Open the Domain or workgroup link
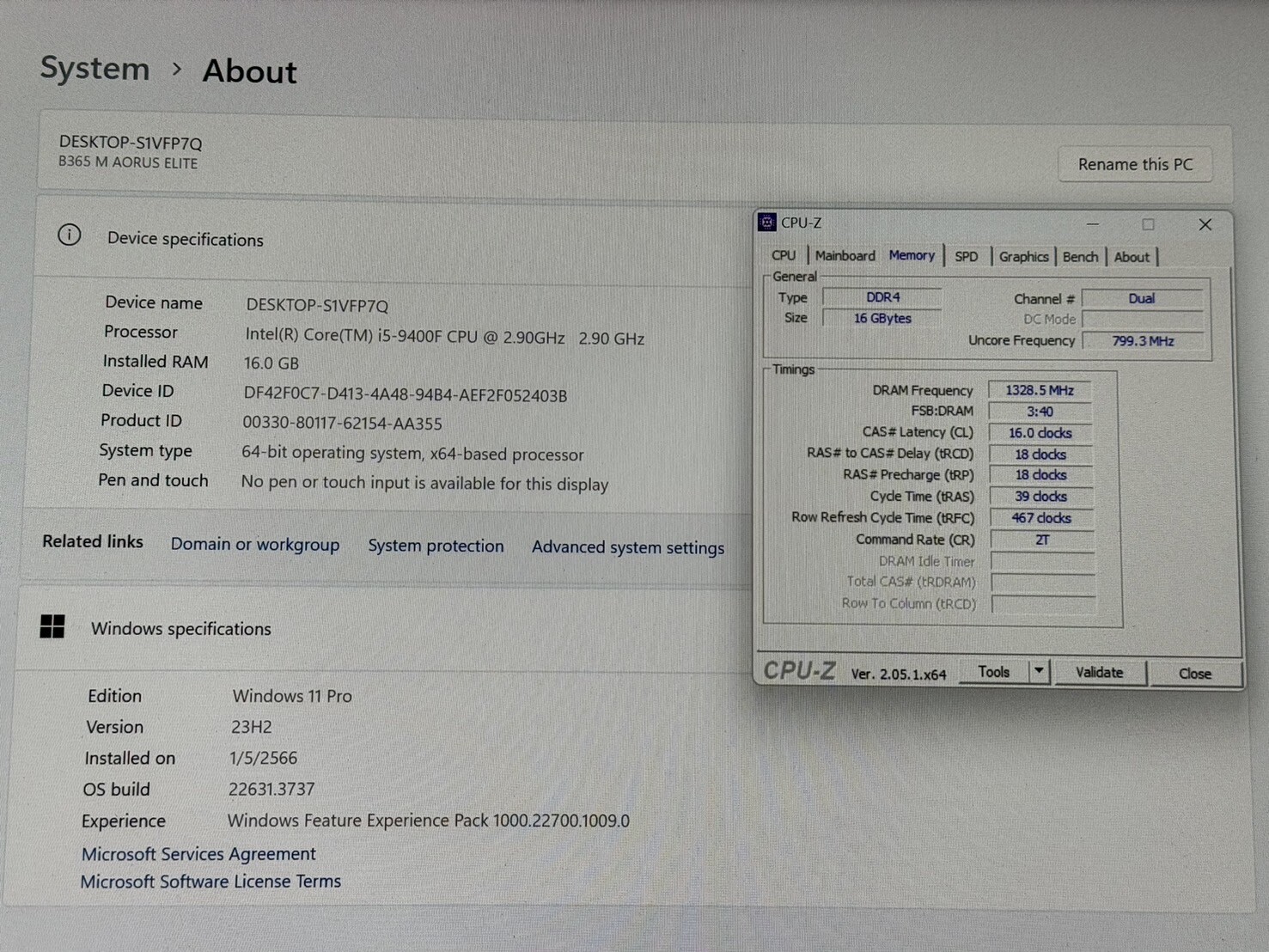Viewport: 1269px width, 952px height. pyautogui.click(x=255, y=545)
